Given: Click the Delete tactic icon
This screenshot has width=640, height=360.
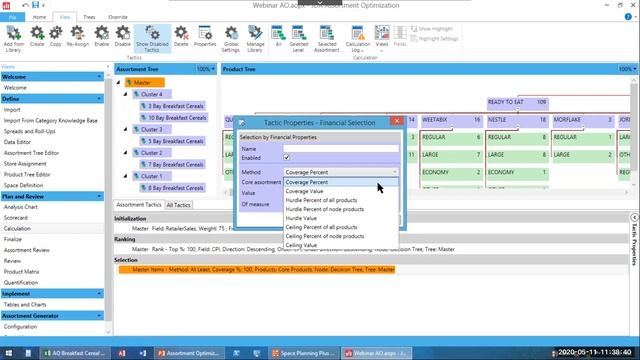Looking at the screenshot, I should 181,37.
